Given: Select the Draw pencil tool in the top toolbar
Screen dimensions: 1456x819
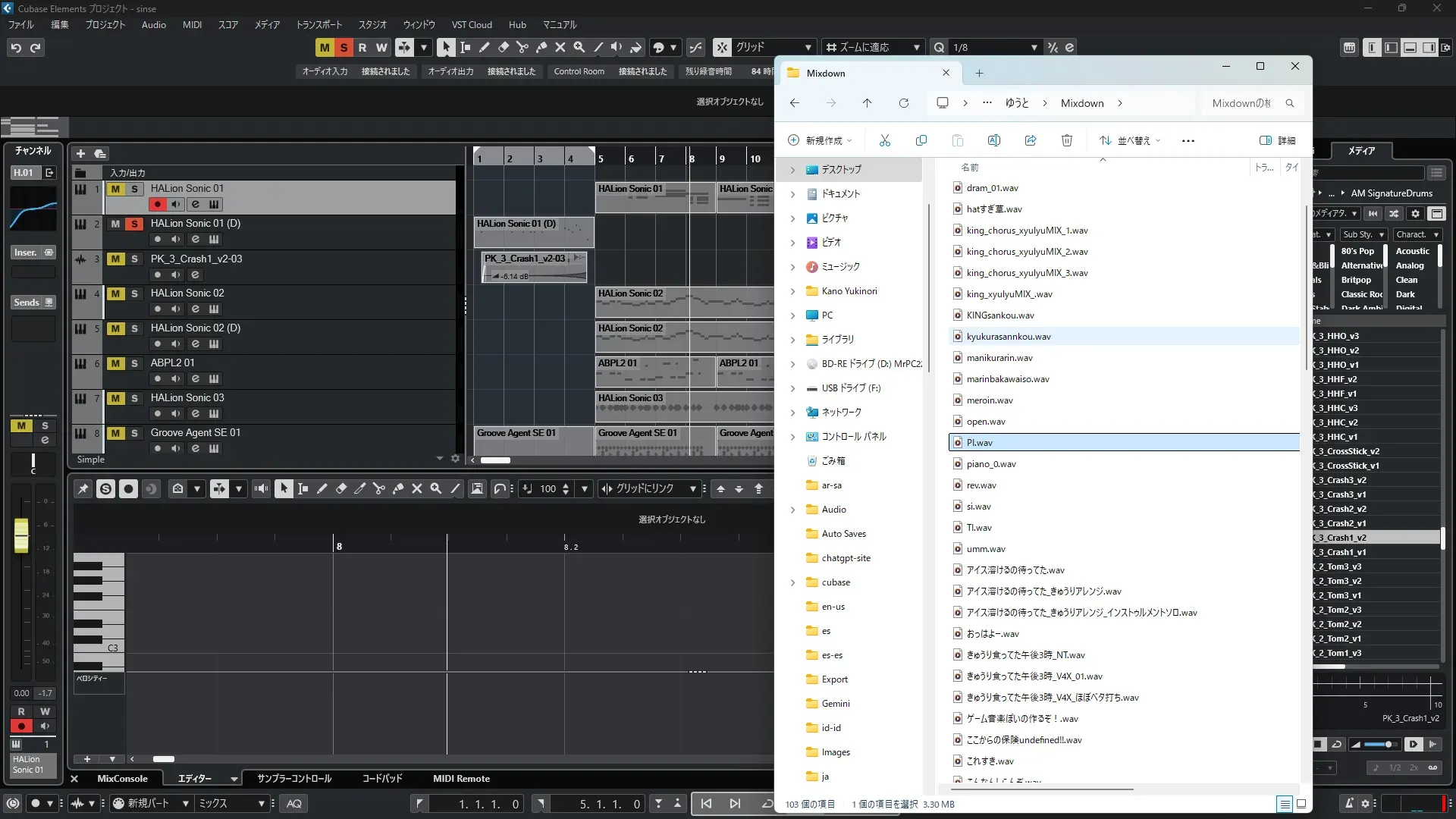Looking at the screenshot, I should pyautogui.click(x=484, y=47).
